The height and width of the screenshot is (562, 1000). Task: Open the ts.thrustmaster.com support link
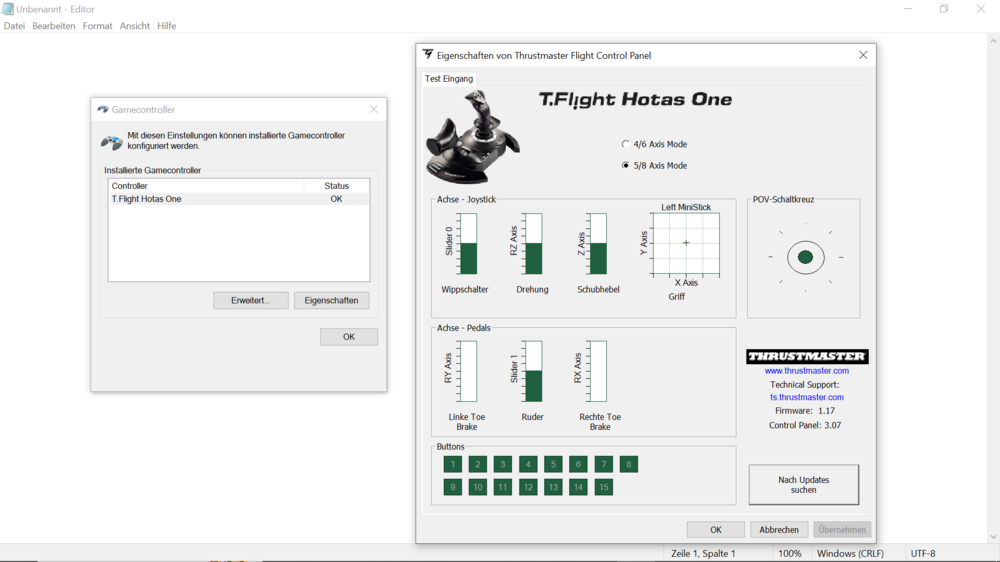pos(807,397)
